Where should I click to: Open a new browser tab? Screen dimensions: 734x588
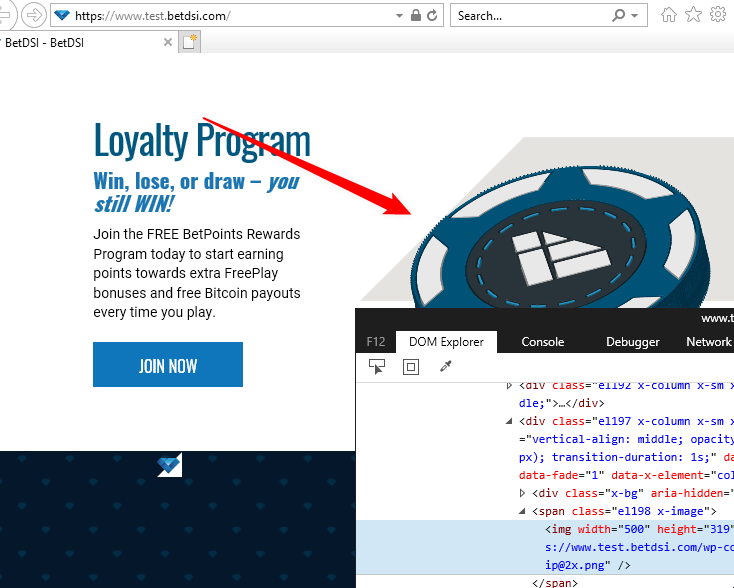[189, 42]
